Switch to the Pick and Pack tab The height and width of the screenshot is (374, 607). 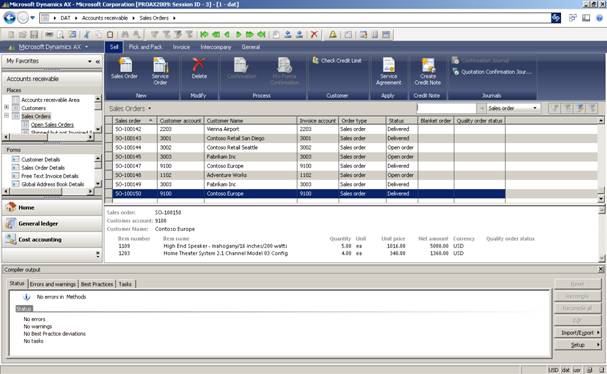[x=146, y=47]
